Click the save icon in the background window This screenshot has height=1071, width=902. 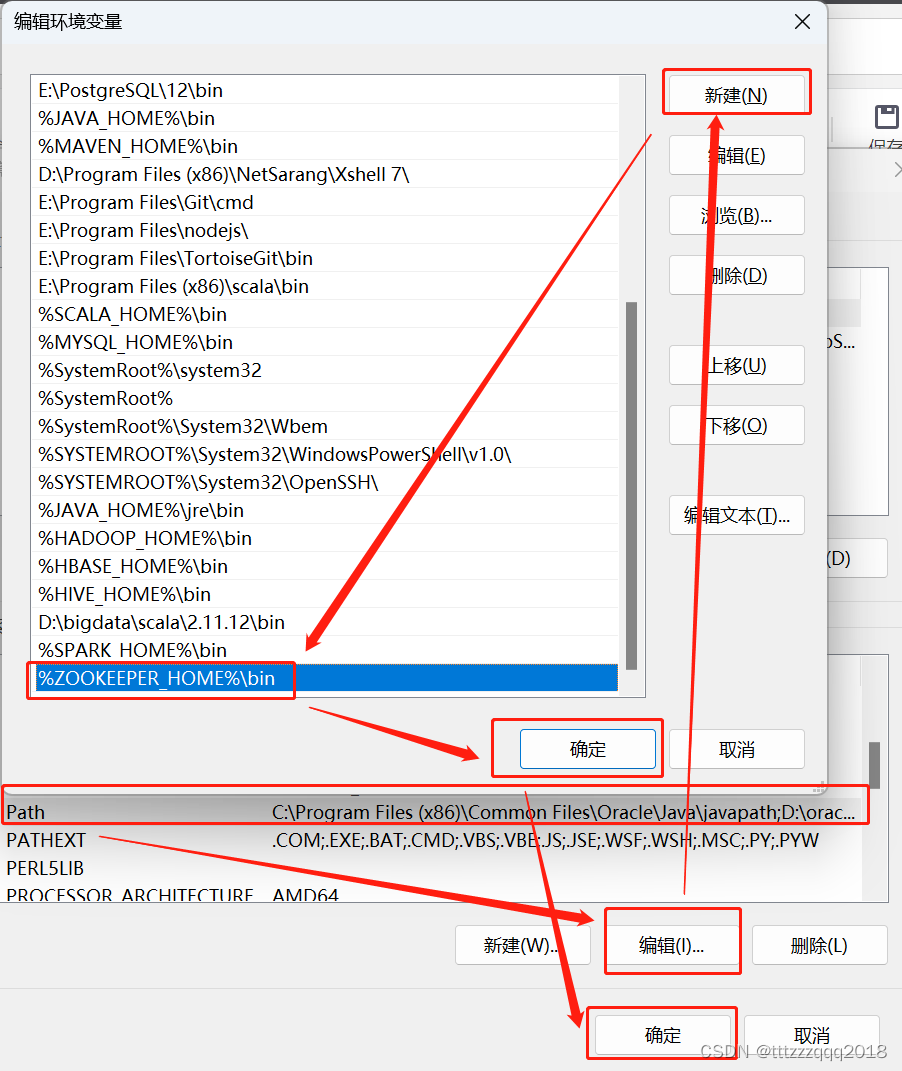point(887,117)
